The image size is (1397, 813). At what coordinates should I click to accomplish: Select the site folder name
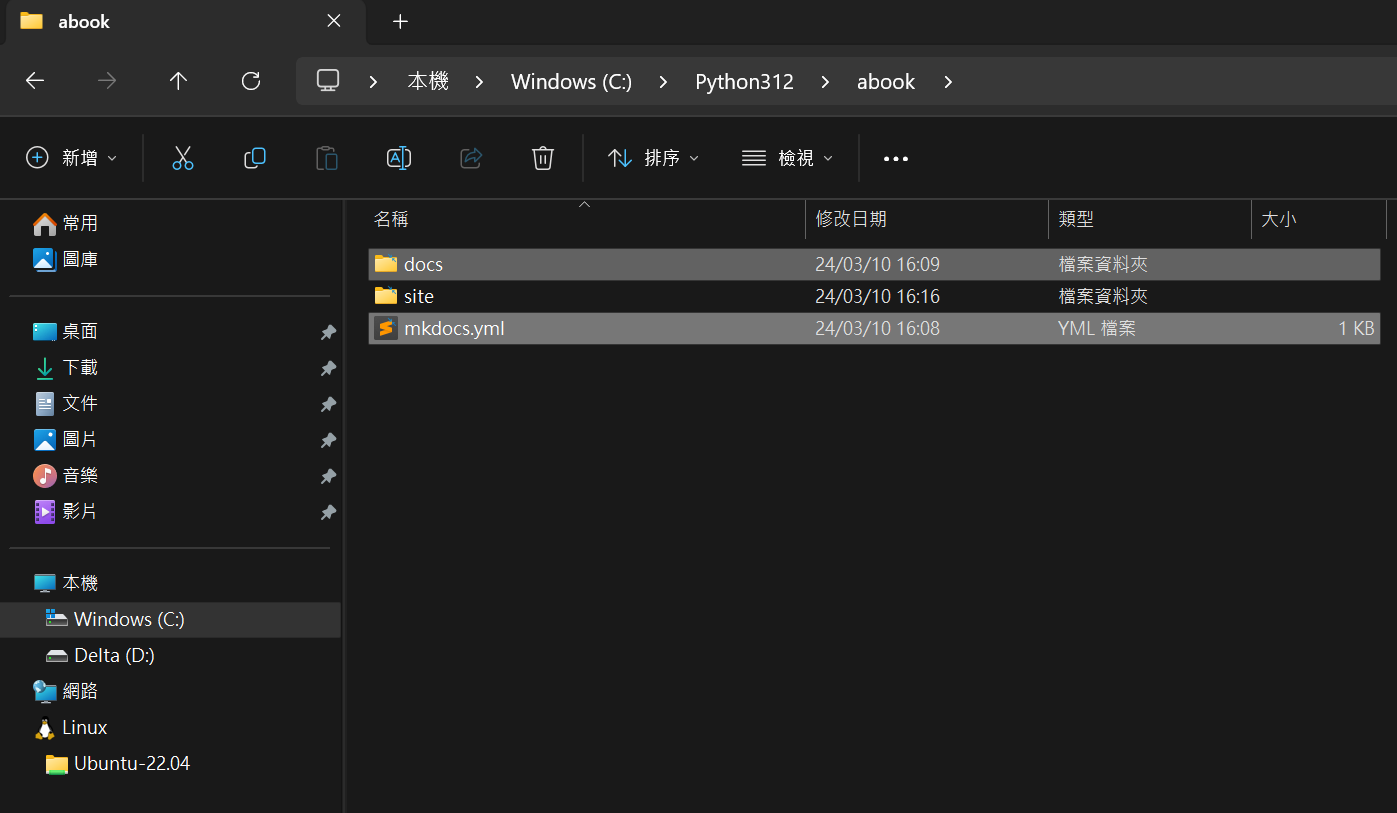pyautogui.click(x=419, y=296)
